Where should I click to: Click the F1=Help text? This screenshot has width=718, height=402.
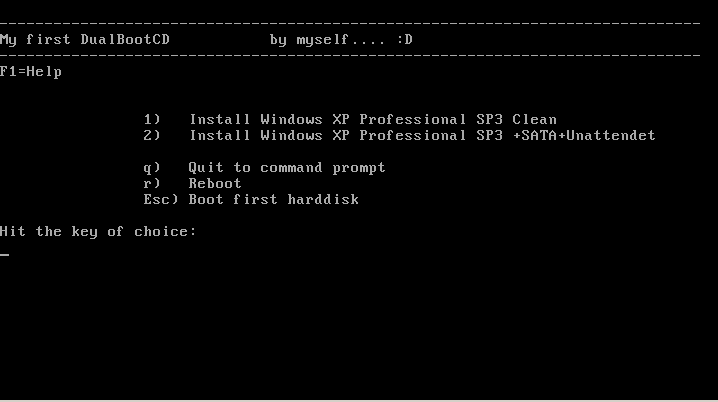[31, 72]
